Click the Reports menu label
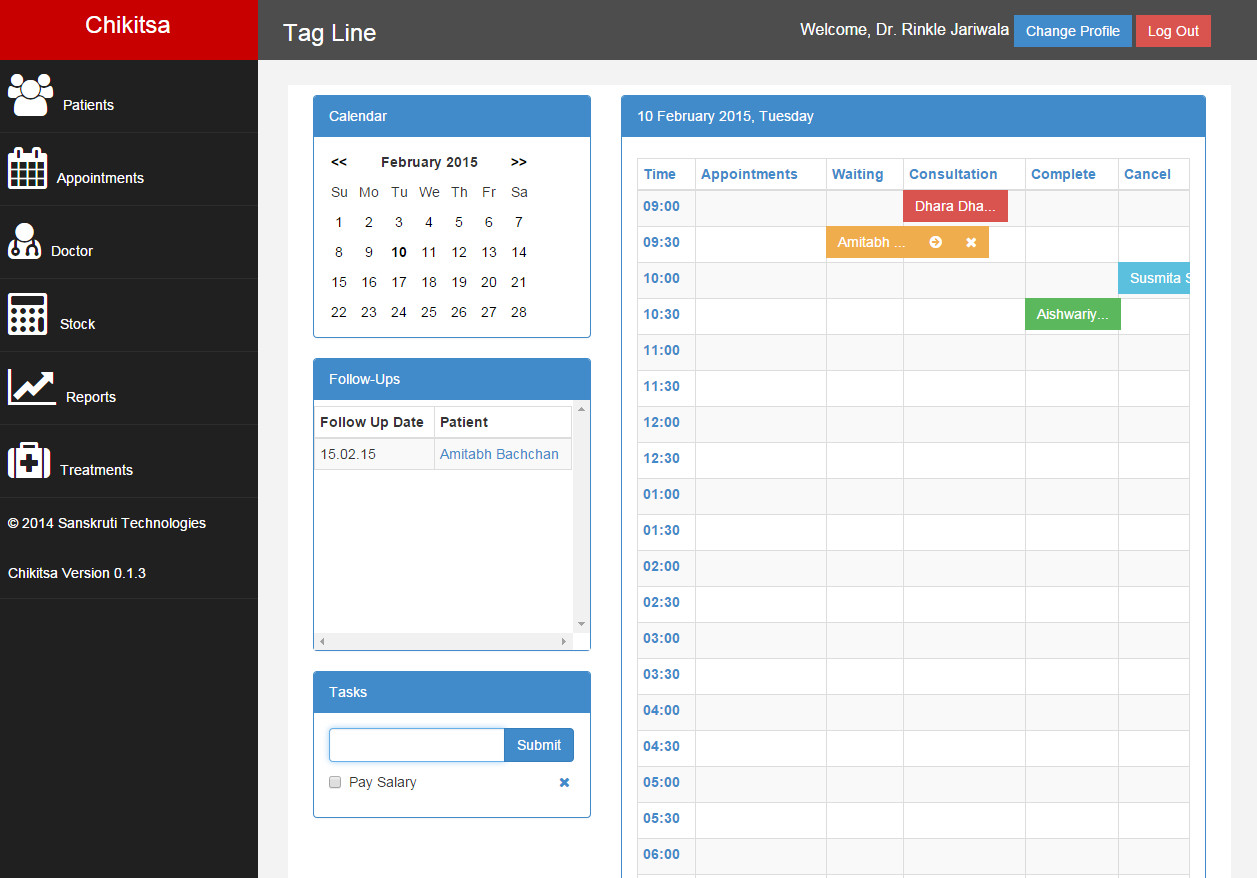The height and width of the screenshot is (878, 1257). click(x=91, y=397)
